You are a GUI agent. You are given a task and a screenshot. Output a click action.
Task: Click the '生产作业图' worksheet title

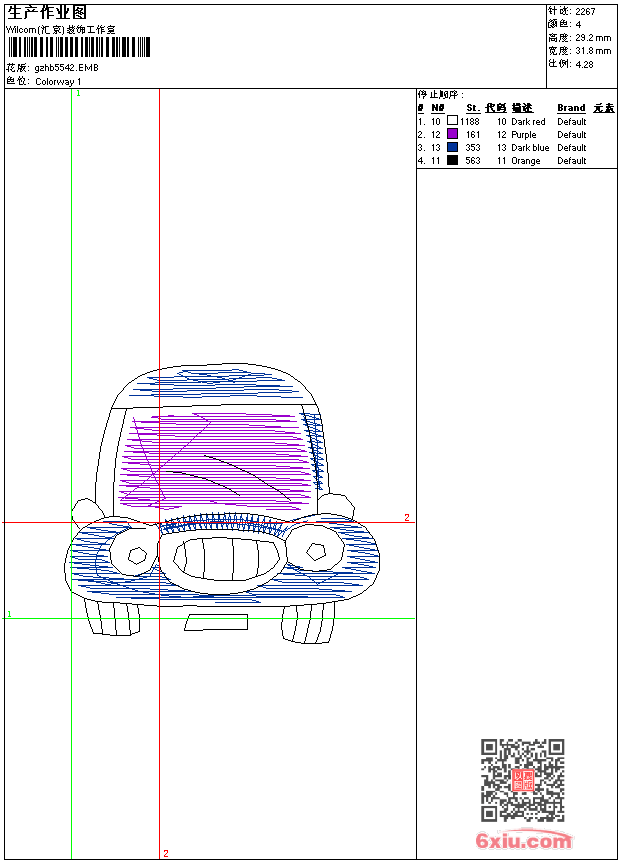[x=47, y=12]
